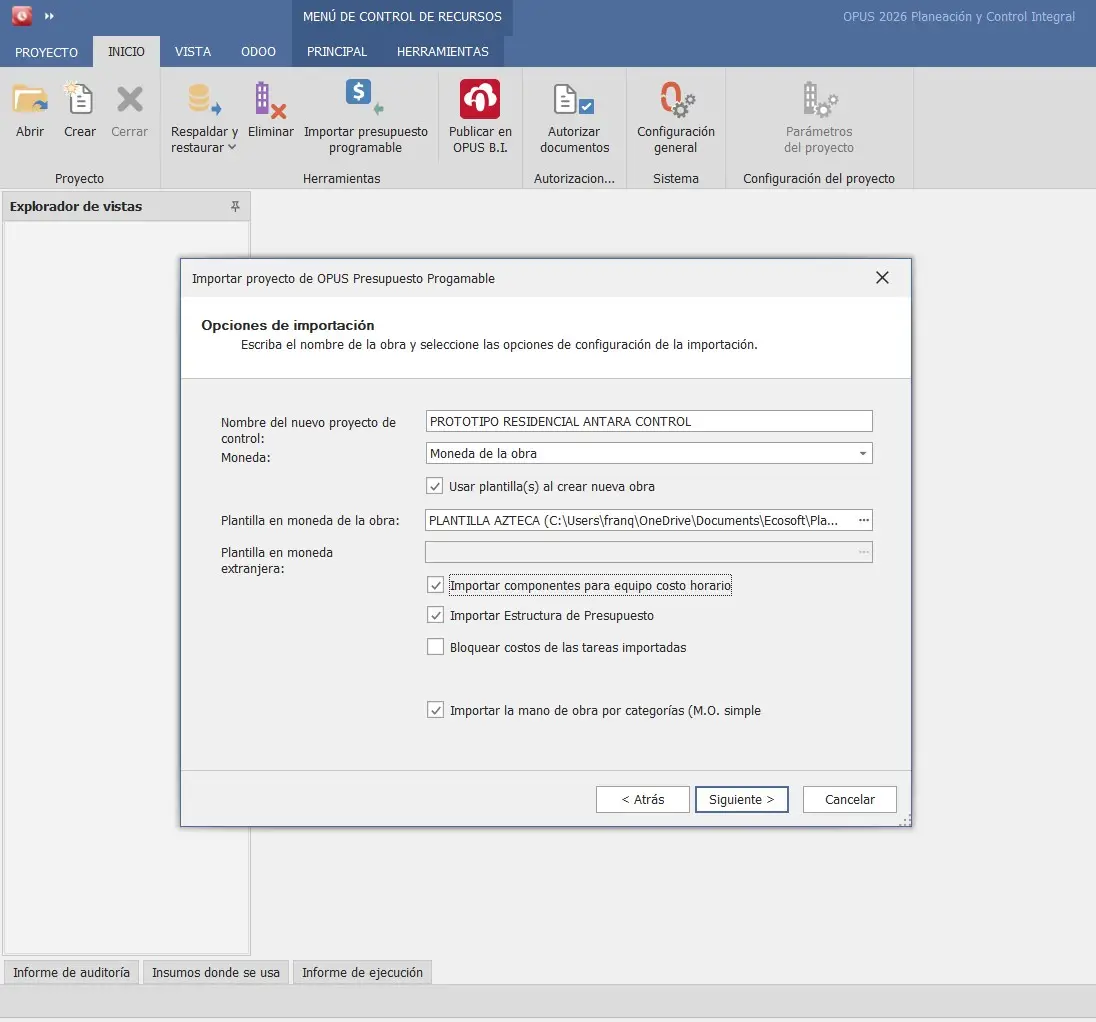Uncheck Usar plantilla(s) al crear nueva obra

coord(435,487)
